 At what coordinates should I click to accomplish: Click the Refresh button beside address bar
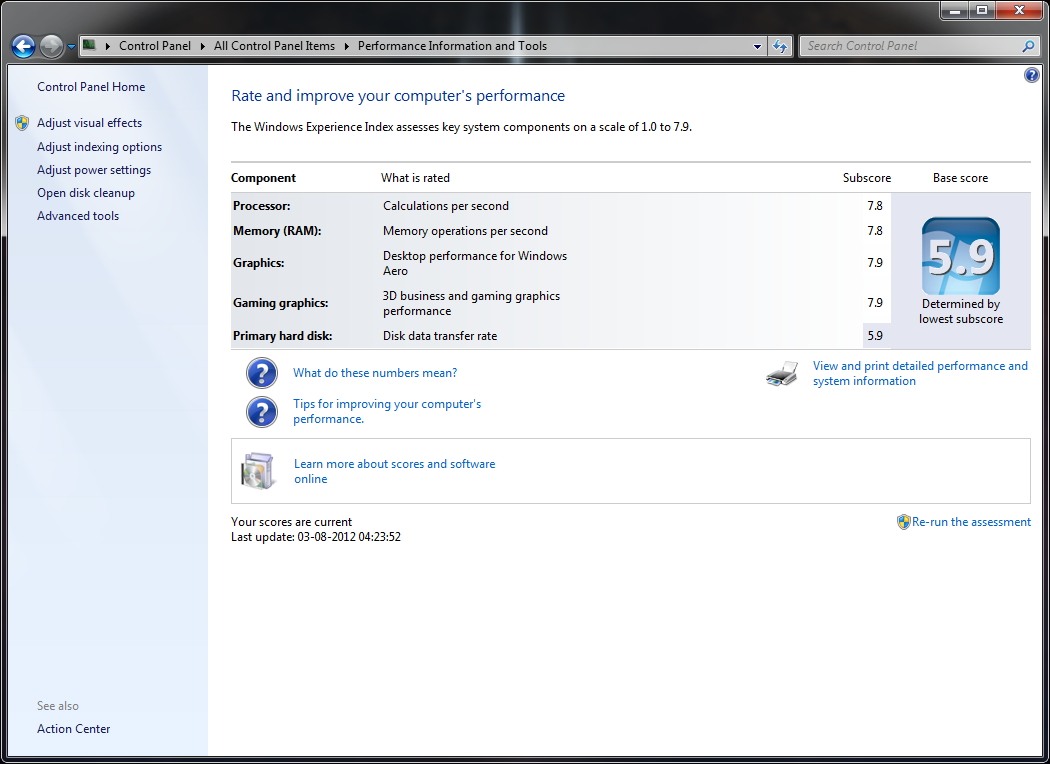click(x=780, y=46)
